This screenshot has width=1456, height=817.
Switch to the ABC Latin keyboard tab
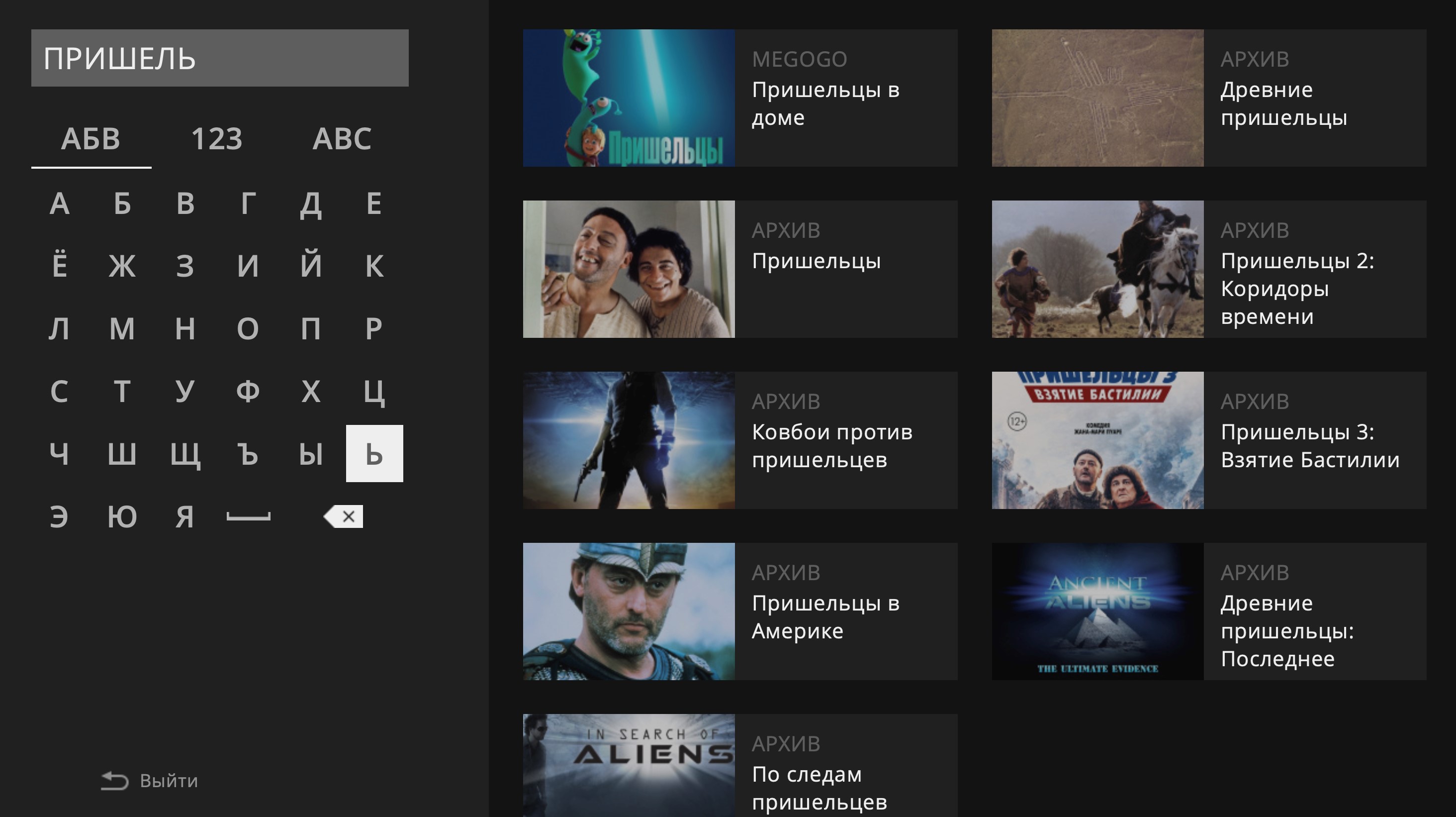pos(342,138)
